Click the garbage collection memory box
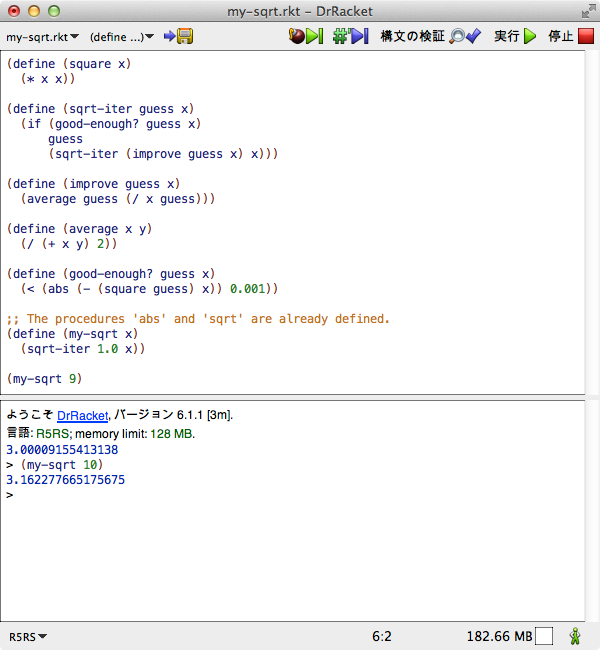Screen dimensions: 600x650 pyautogui.click(x=544, y=636)
